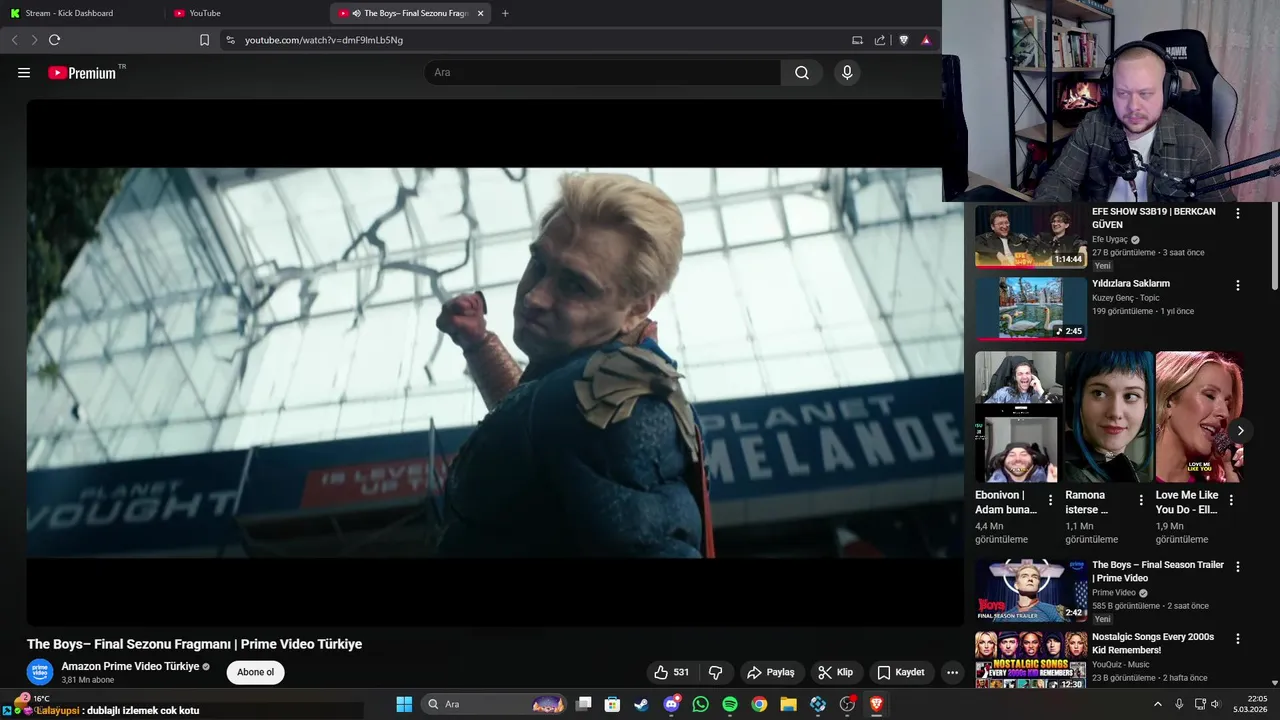Bookmark this page via bookmark icon
1280x720 pixels.
tap(204, 40)
